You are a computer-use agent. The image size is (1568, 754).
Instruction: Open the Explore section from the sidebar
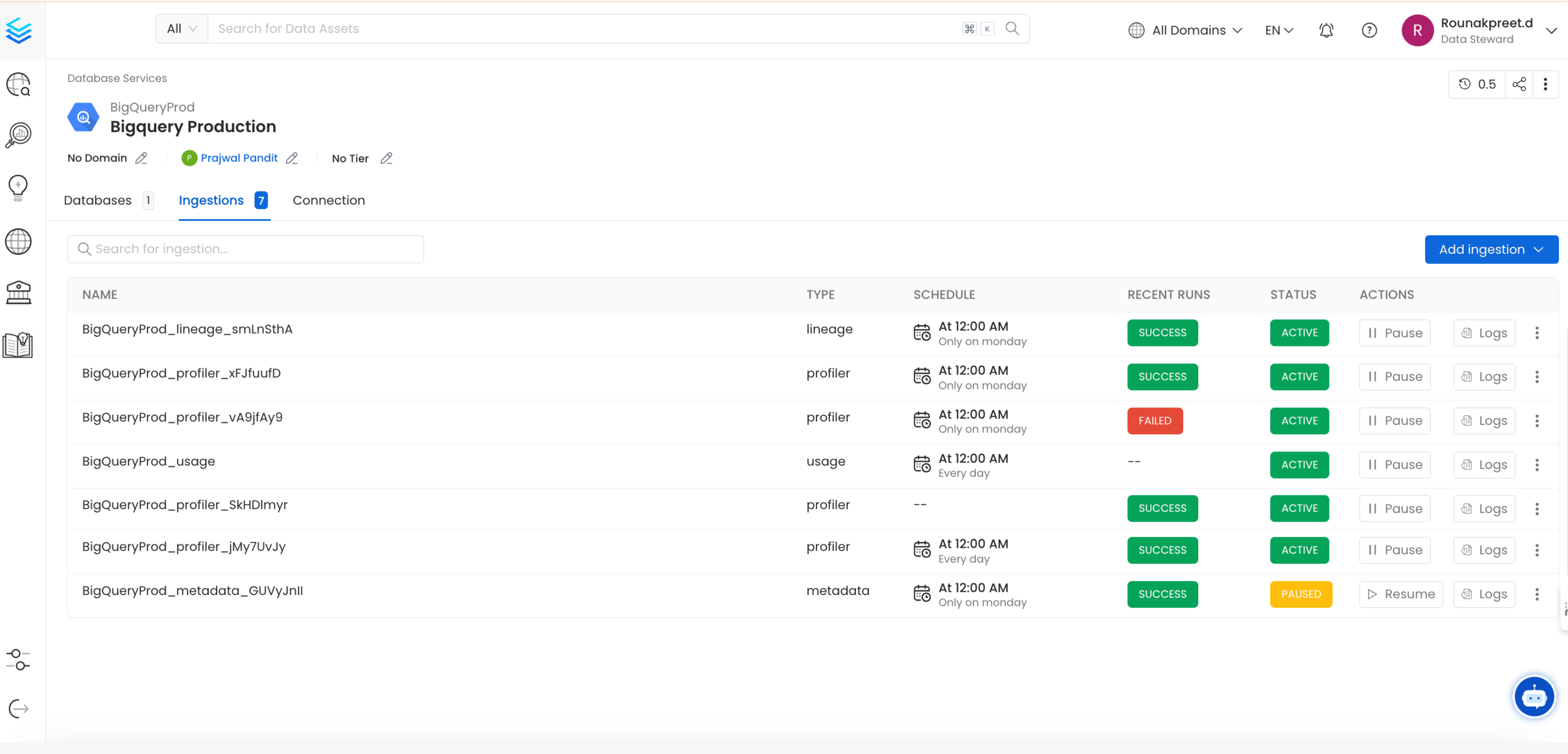coord(18,85)
